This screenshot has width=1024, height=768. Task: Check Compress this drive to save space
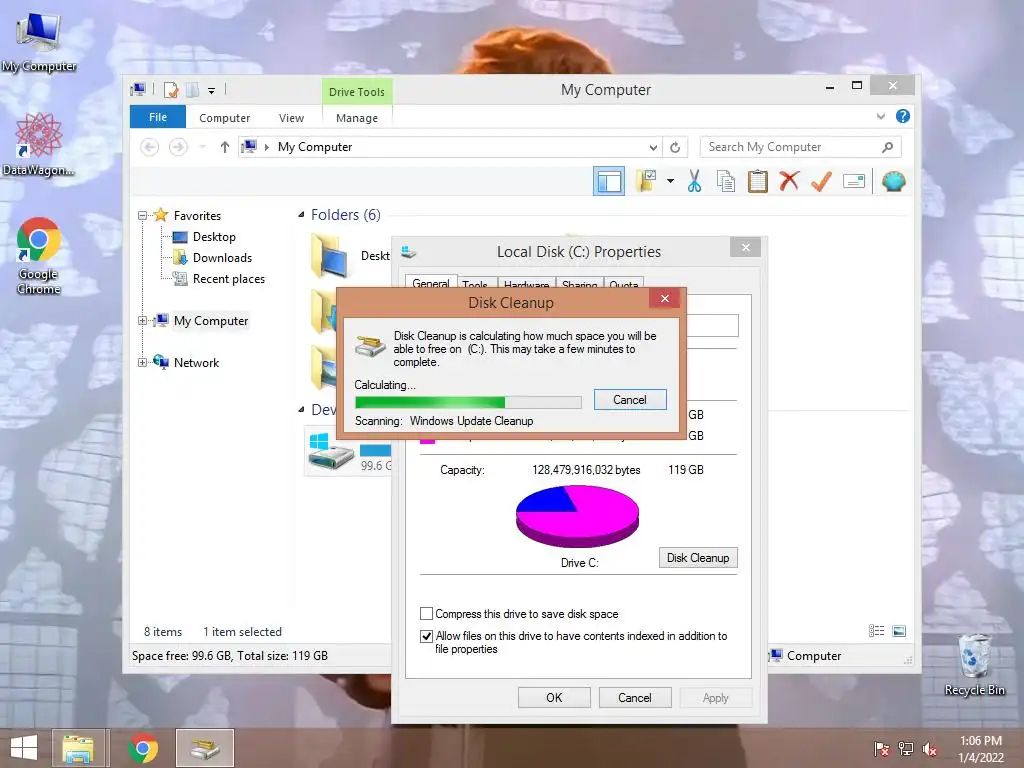[426, 614]
